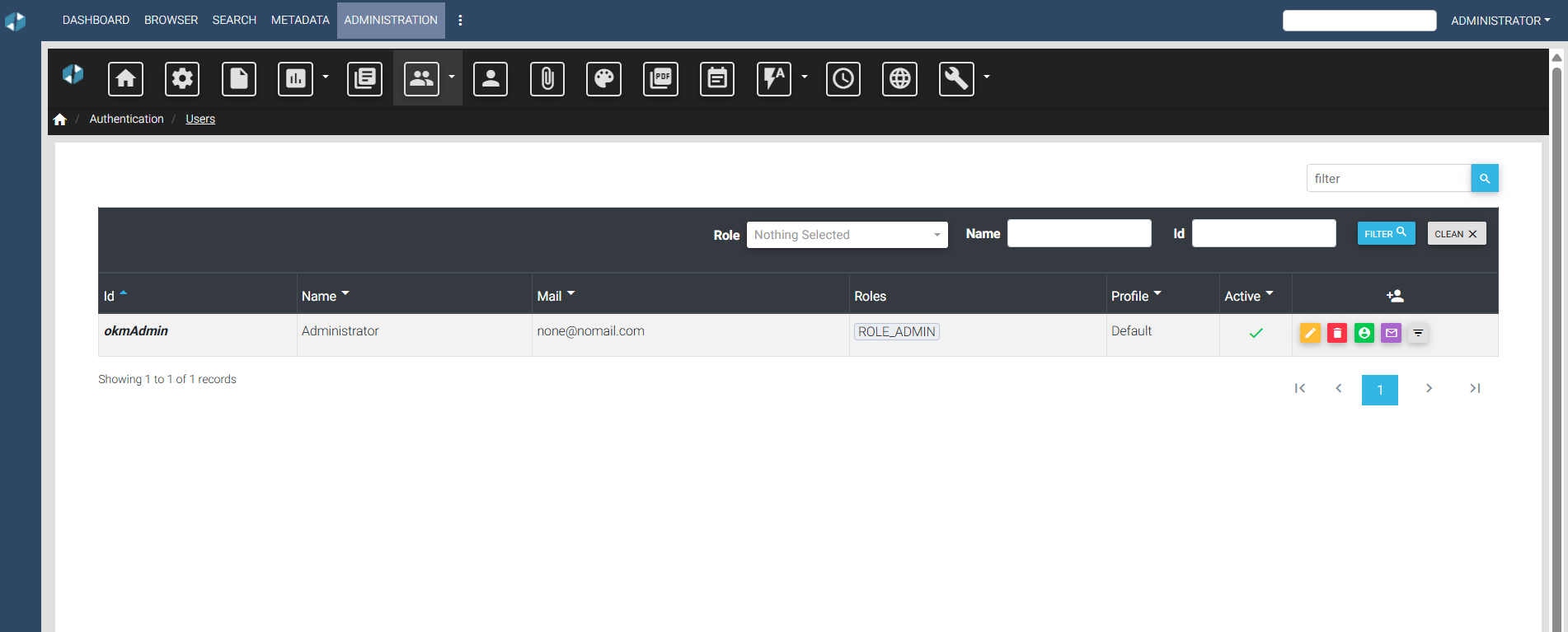Expand the Role 'Nothing Selected' dropdown
Image resolution: width=1568 pixels, height=632 pixels.
point(847,235)
